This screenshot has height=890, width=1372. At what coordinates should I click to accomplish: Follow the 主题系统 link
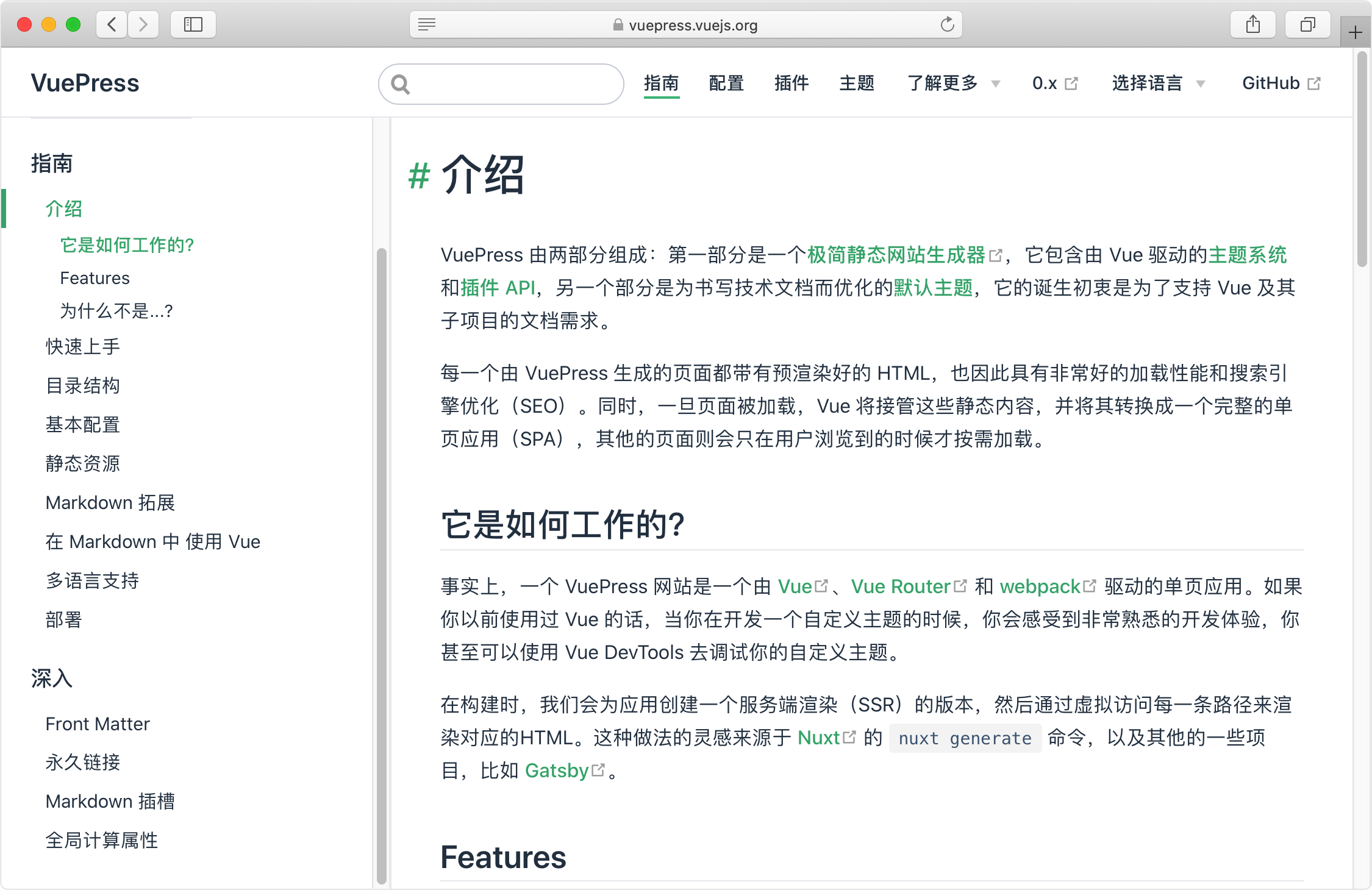click(x=1248, y=255)
